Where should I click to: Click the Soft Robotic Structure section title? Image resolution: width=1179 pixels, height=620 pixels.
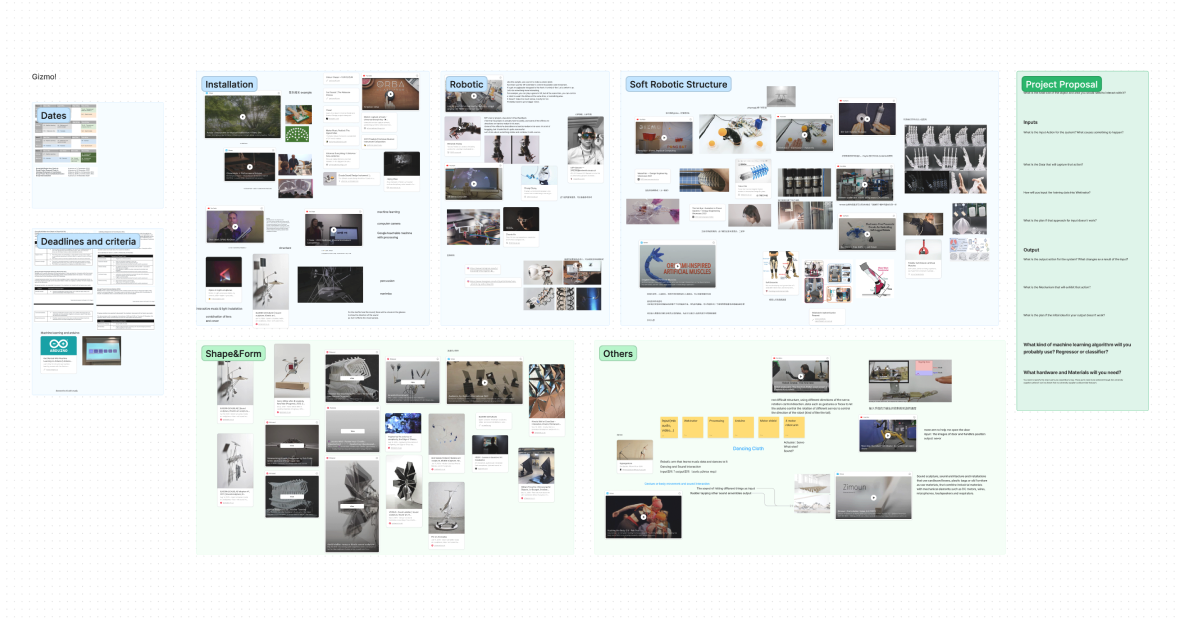click(678, 85)
